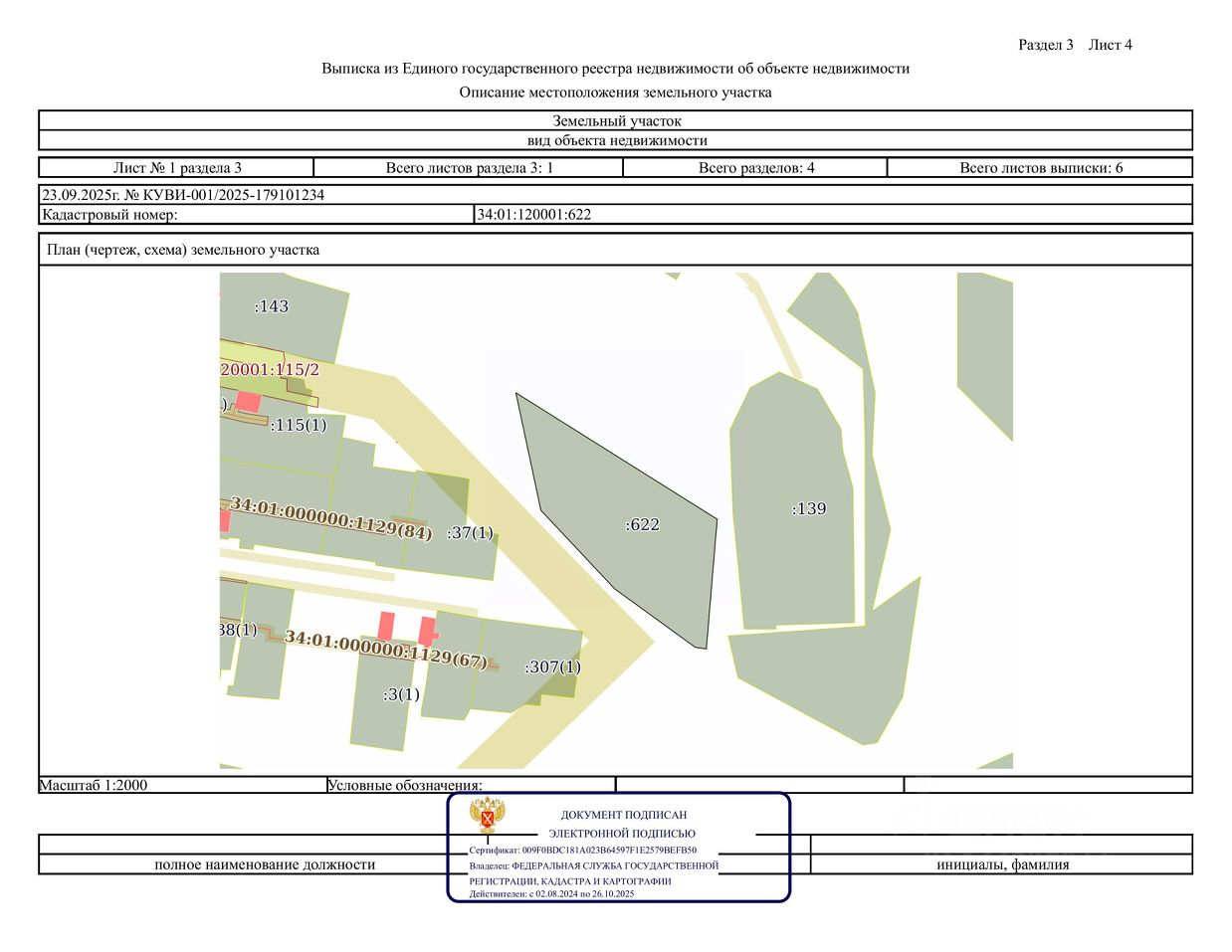1232x952 pixels.
Task: Click 'Лист 4' text at page top
Action: click(1111, 44)
